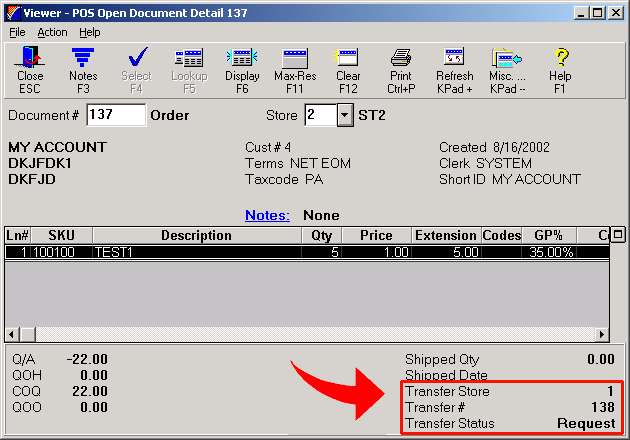Open the Action menu
Screen dimensions: 630x440
click(52, 32)
